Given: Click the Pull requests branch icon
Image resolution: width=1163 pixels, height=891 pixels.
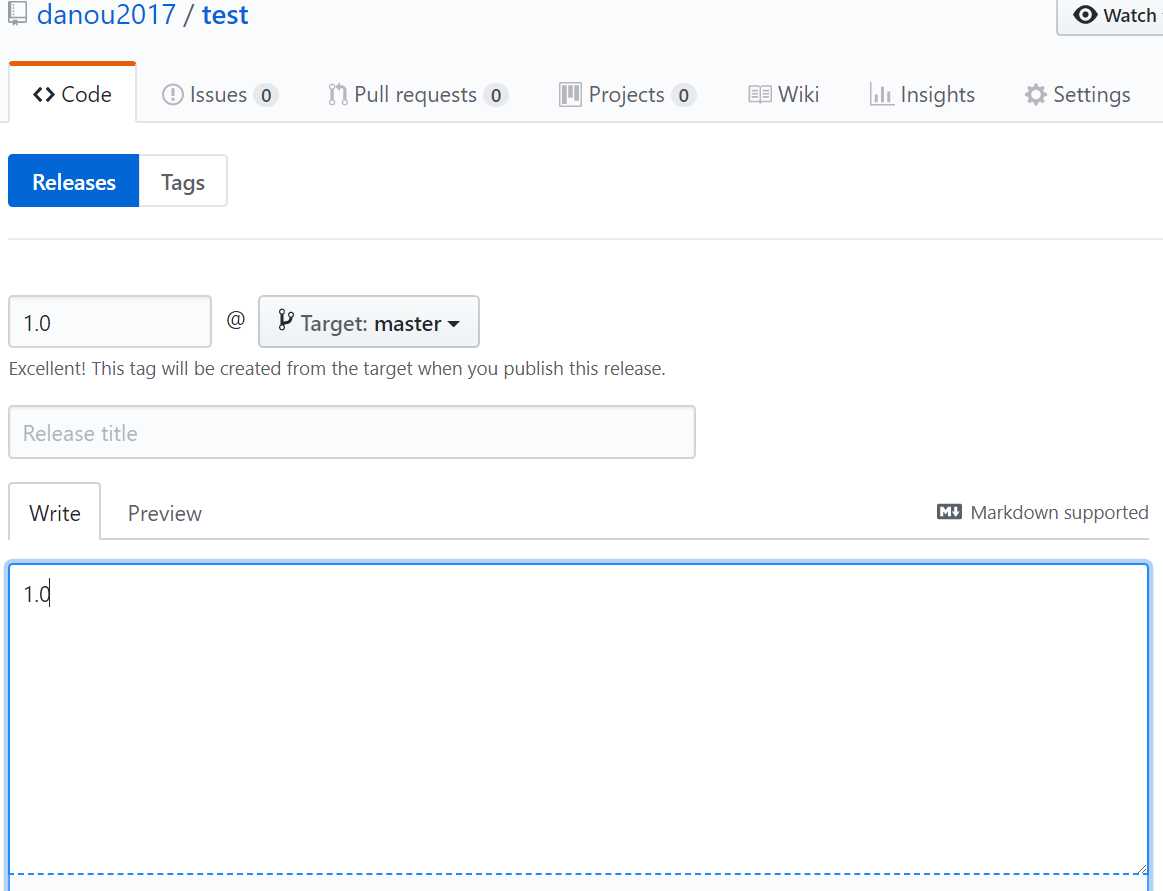Looking at the screenshot, I should 337,94.
